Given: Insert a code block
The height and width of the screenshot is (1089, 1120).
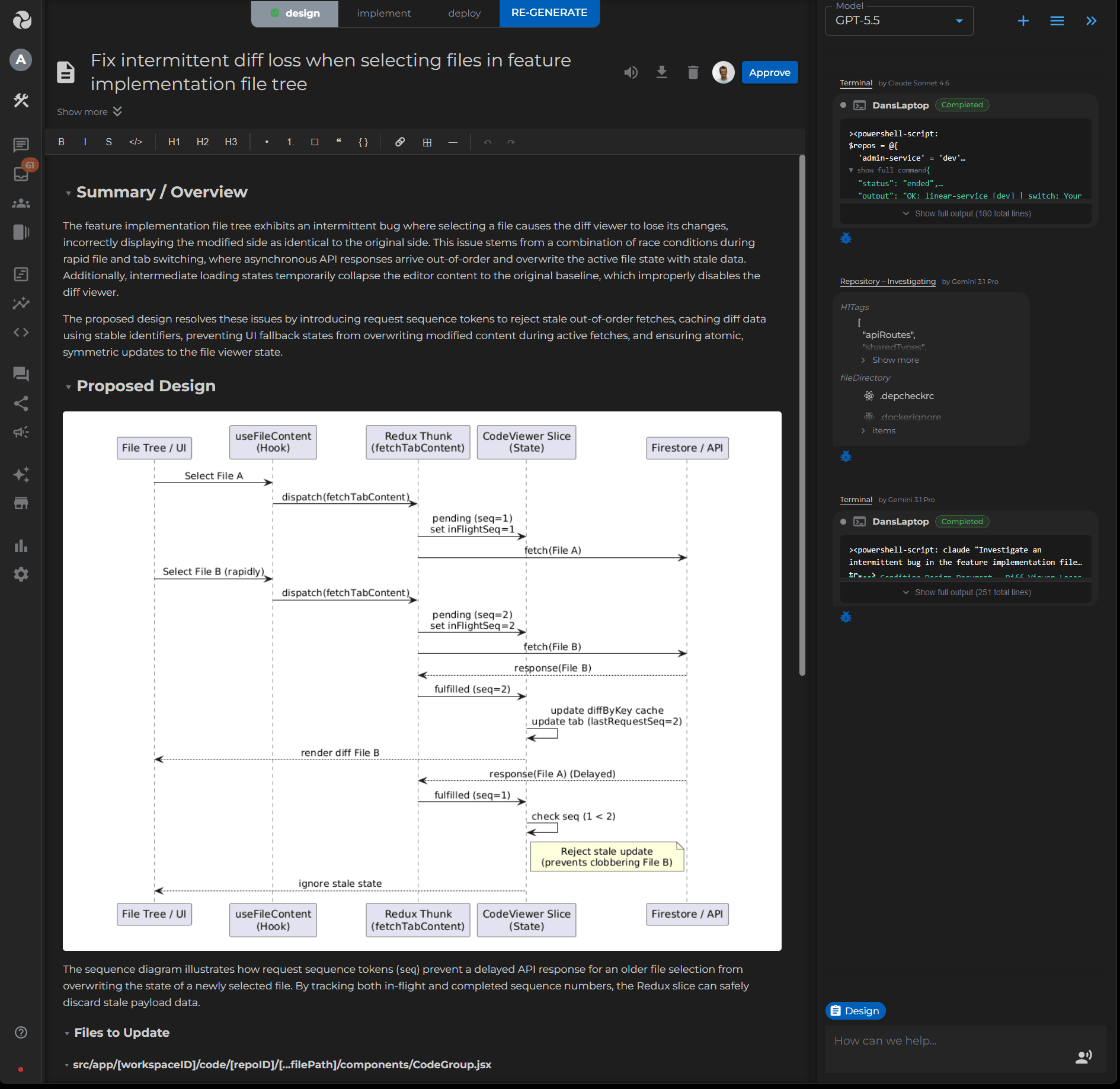Looking at the screenshot, I should click(363, 142).
